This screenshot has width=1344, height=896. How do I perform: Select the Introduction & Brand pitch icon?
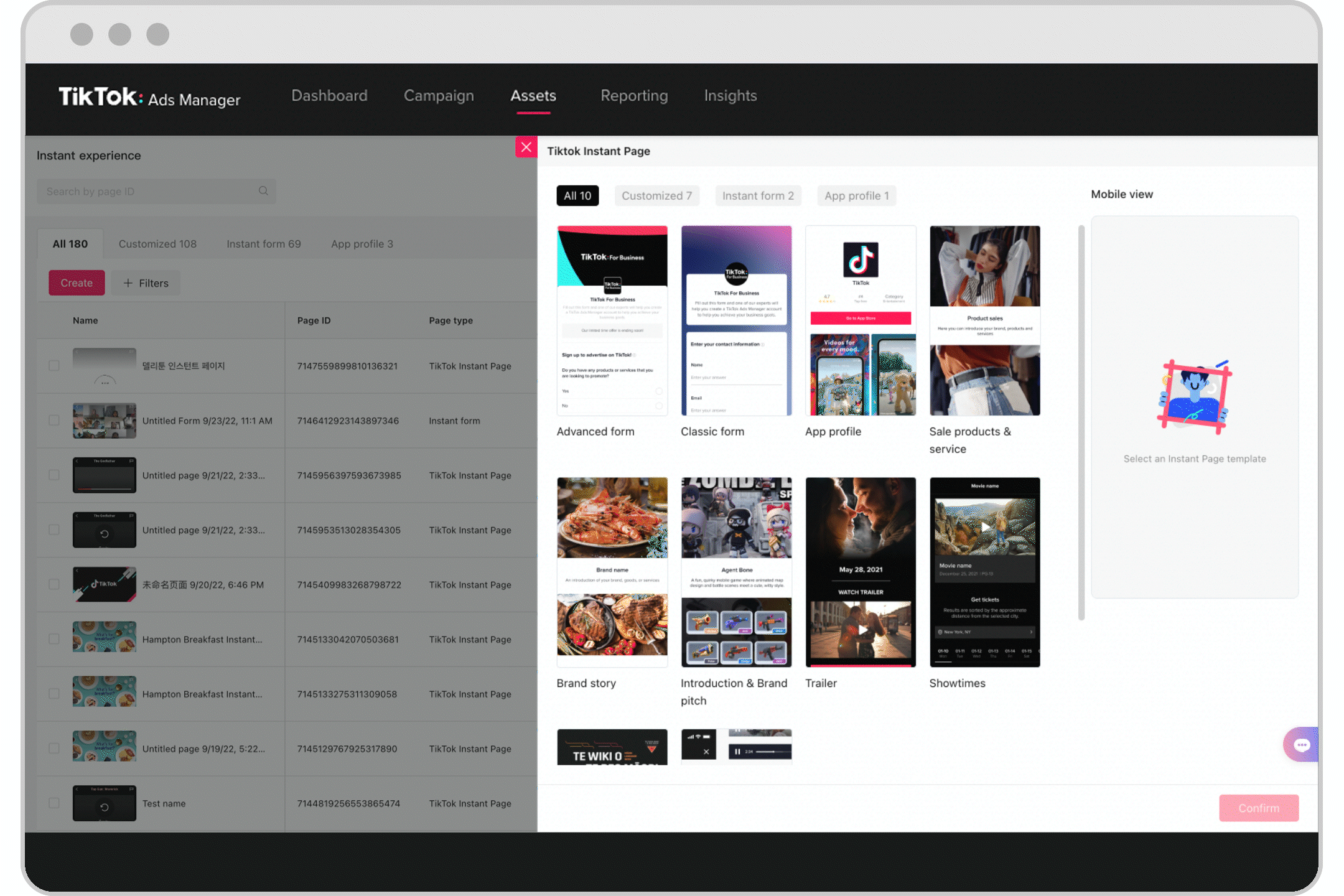click(x=735, y=570)
